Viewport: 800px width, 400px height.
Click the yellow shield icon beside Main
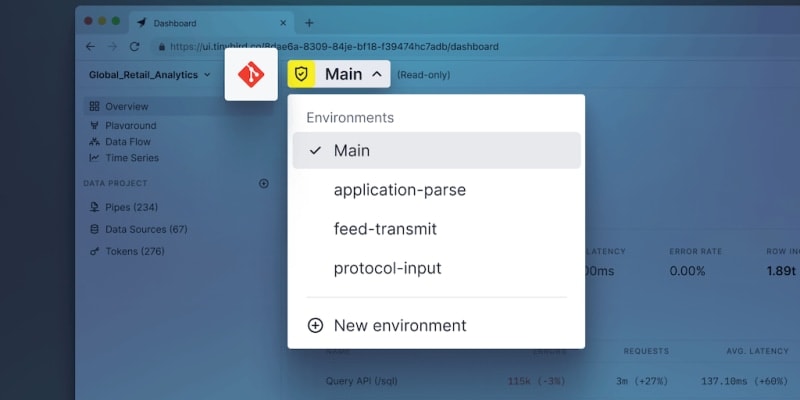pos(301,74)
